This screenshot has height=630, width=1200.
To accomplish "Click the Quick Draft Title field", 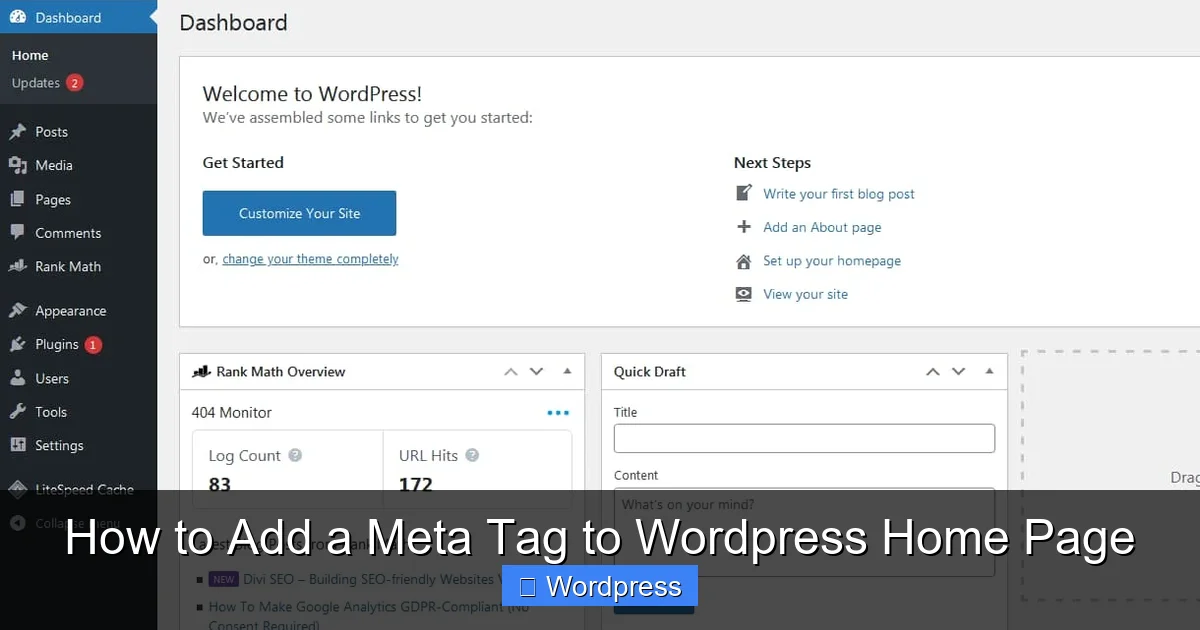I will [804, 438].
